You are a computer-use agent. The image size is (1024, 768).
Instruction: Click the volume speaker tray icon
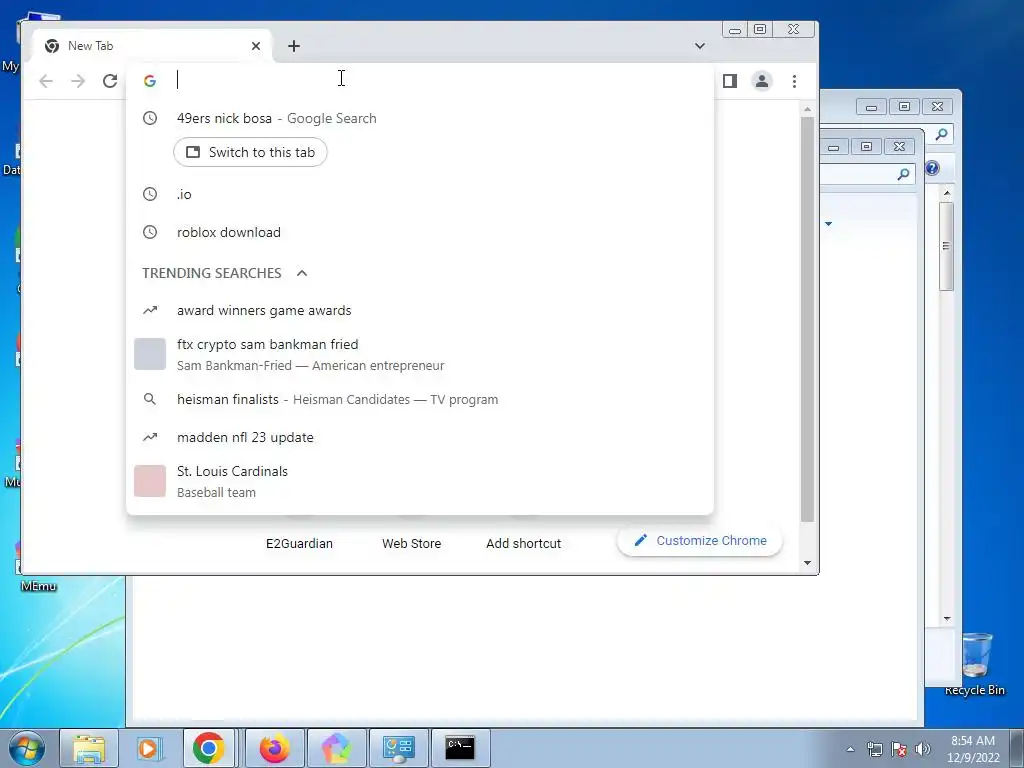pos(922,749)
